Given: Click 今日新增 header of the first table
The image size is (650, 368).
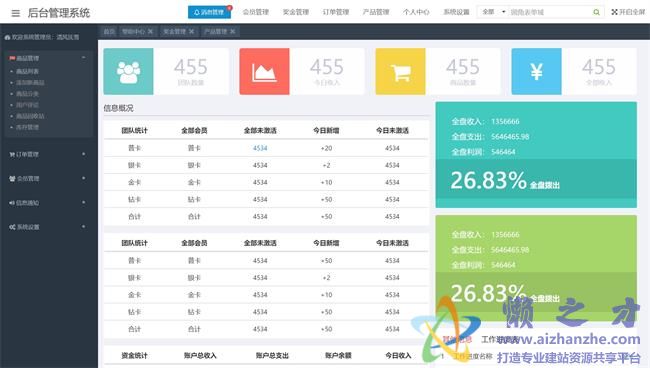Looking at the screenshot, I should [326, 131].
